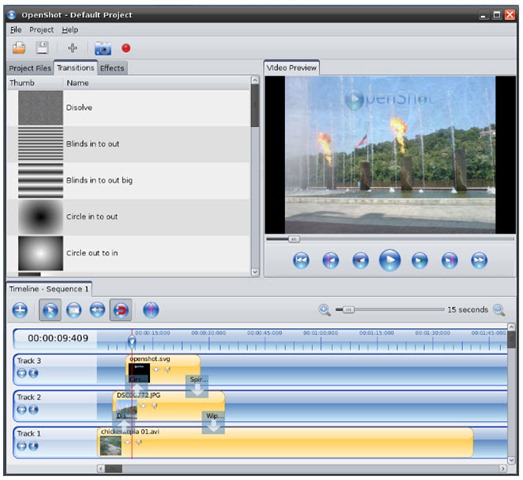The width and height of the screenshot is (523, 480).
Task: Select the Blinds in to out transition
Action: (x=128, y=144)
